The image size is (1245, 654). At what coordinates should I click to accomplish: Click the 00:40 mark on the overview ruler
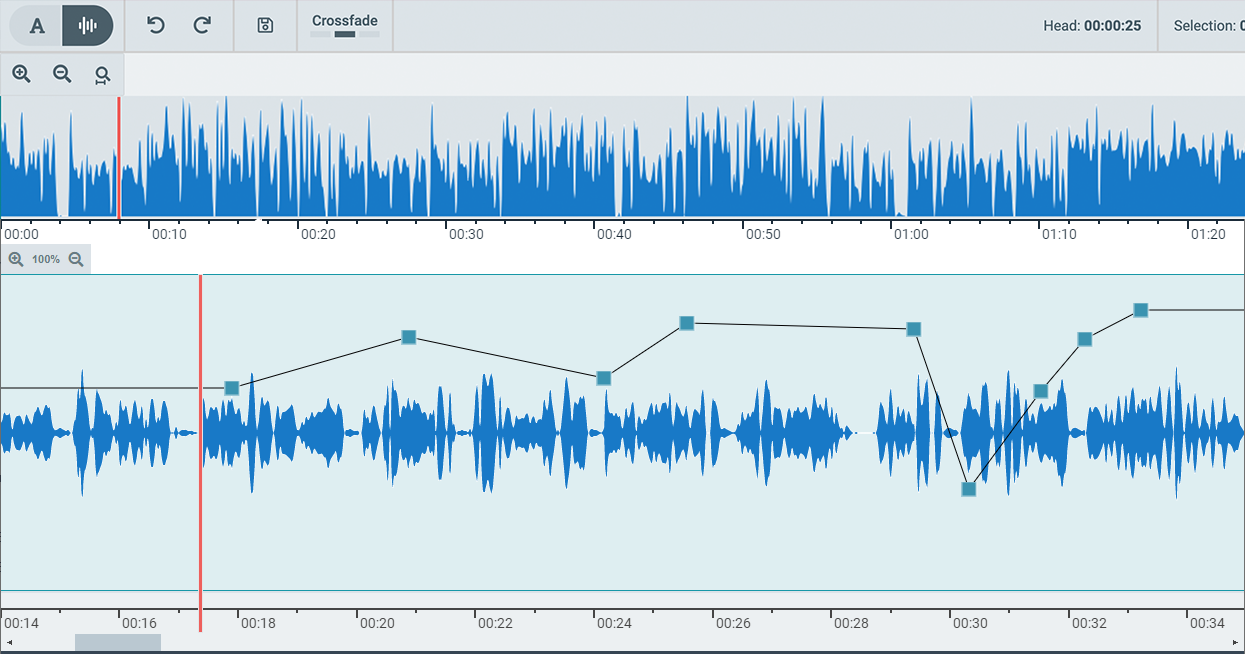(x=614, y=234)
